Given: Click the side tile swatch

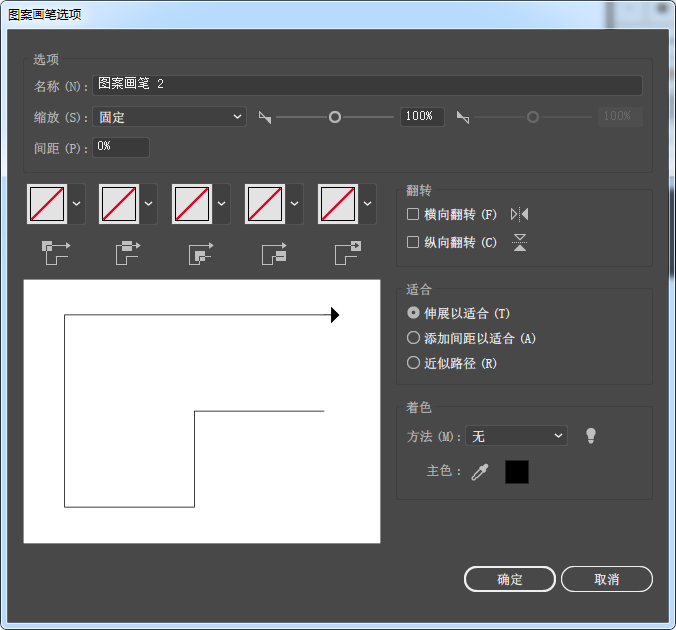Looking at the screenshot, I should pyautogui.click(x=119, y=204).
